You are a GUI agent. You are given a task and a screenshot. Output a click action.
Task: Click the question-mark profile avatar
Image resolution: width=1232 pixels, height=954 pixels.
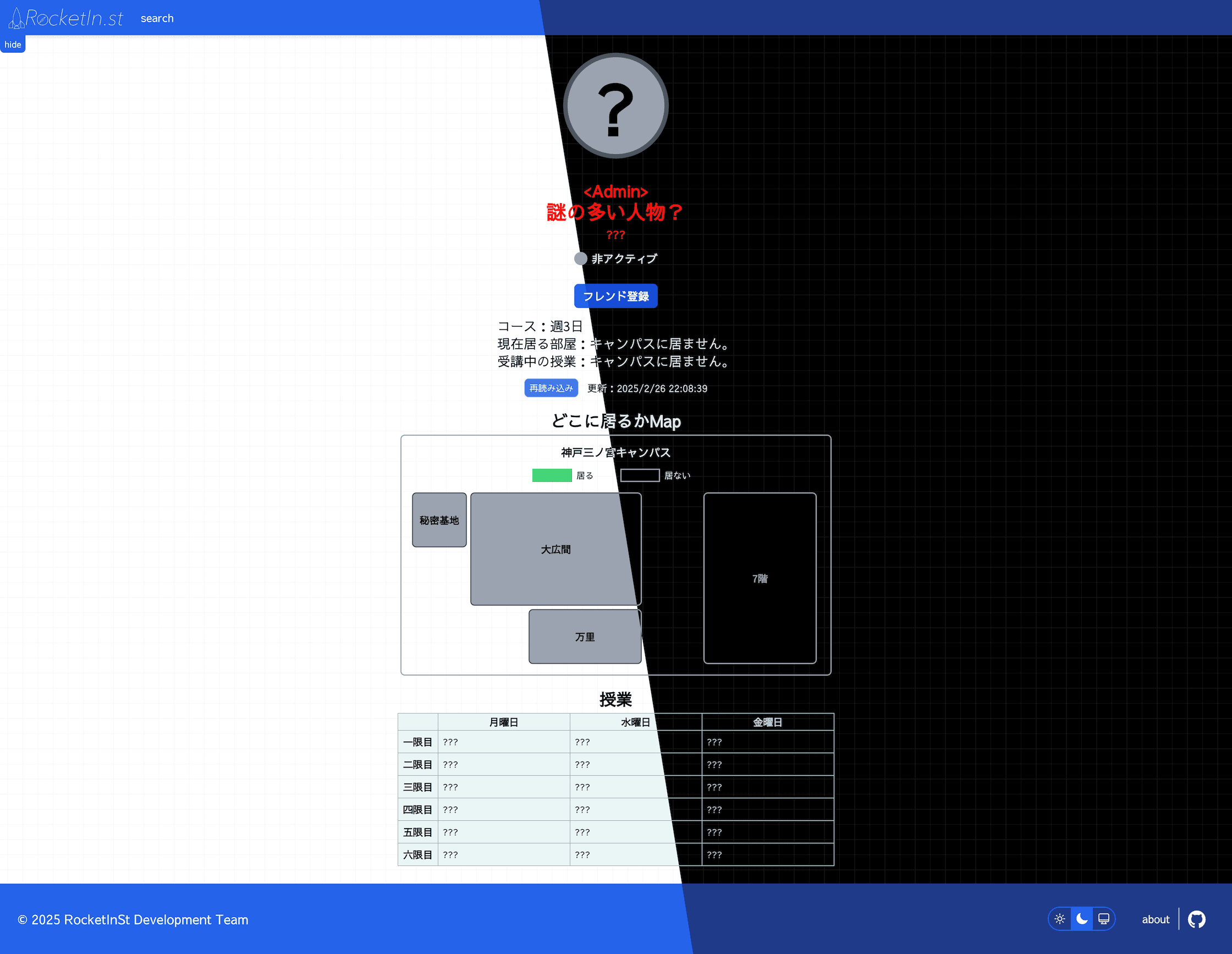click(615, 106)
